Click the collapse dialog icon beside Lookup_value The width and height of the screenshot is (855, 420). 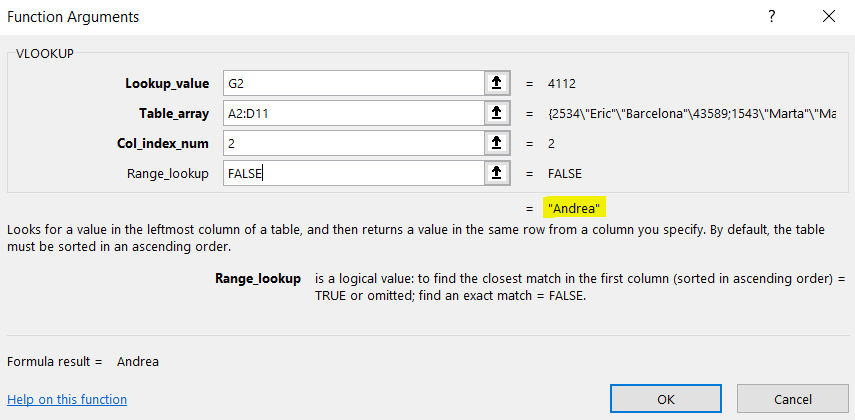494,83
